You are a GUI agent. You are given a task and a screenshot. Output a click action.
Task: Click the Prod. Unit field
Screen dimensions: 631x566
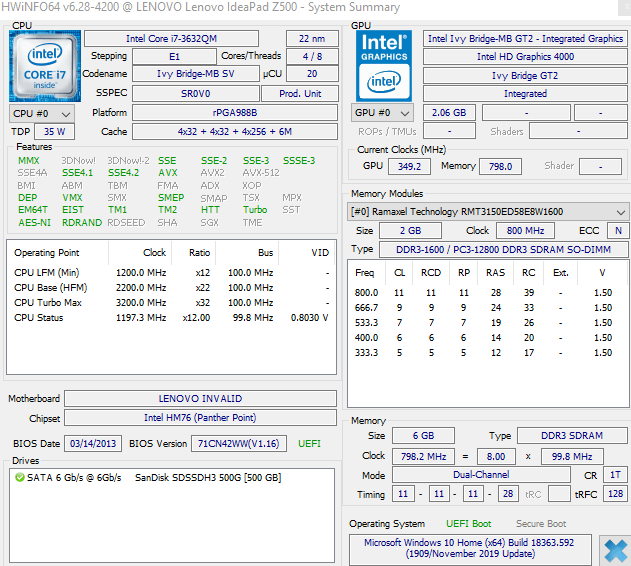click(300, 93)
